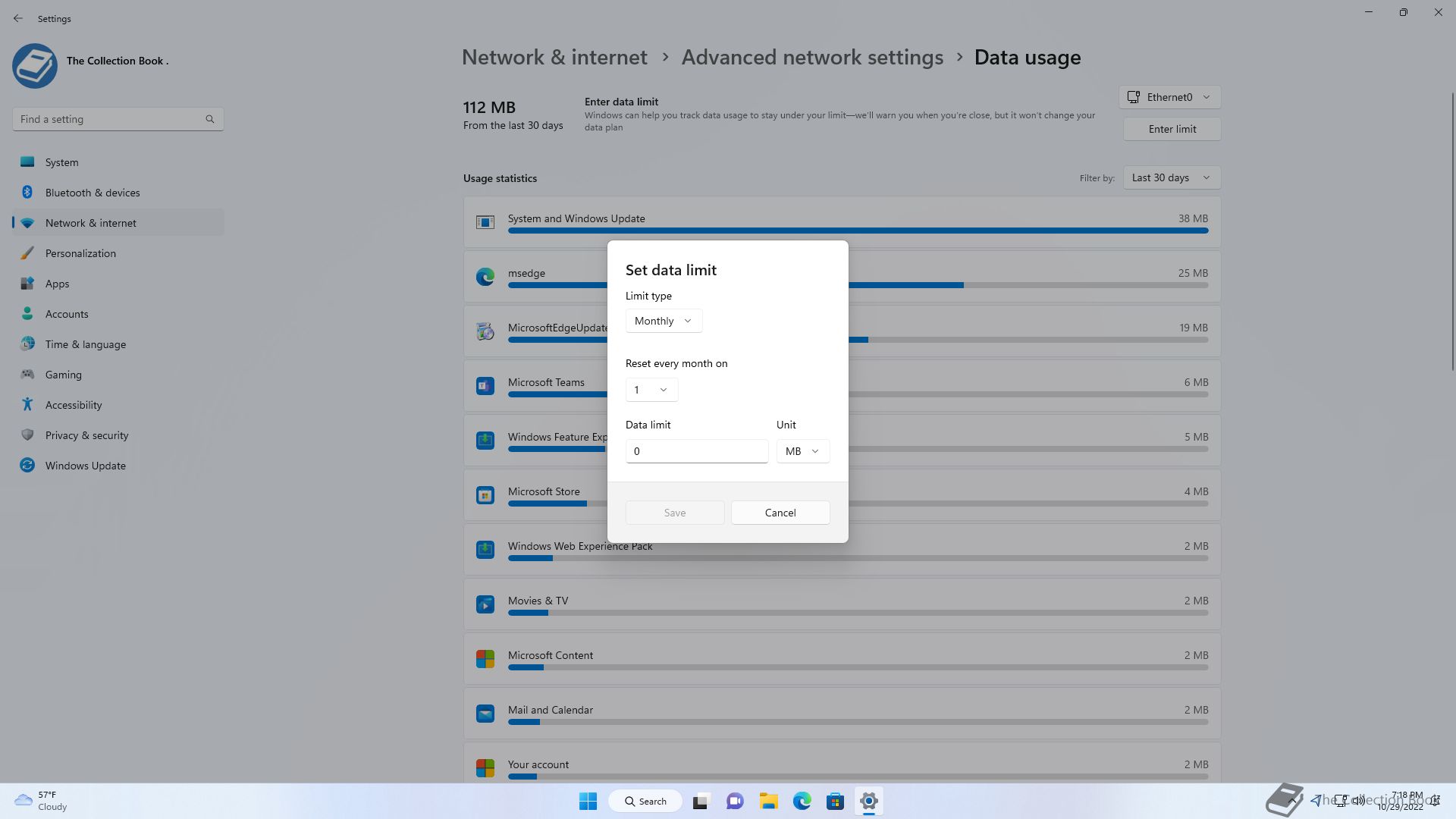Open Privacy & security settings
Viewport: 1456px width, 819px height.
click(x=86, y=435)
